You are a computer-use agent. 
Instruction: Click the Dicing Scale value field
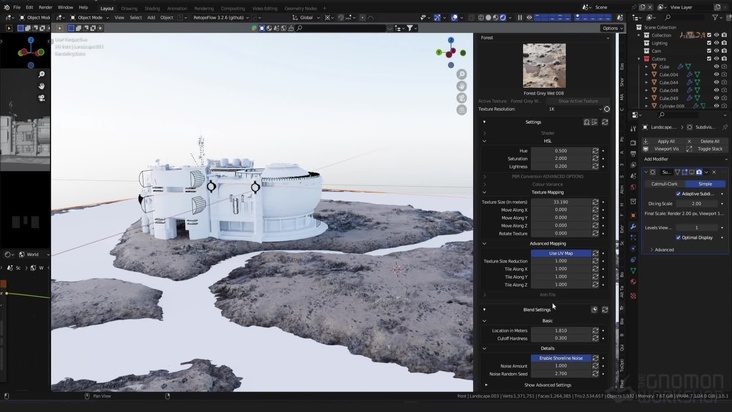(x=697, y=203)
